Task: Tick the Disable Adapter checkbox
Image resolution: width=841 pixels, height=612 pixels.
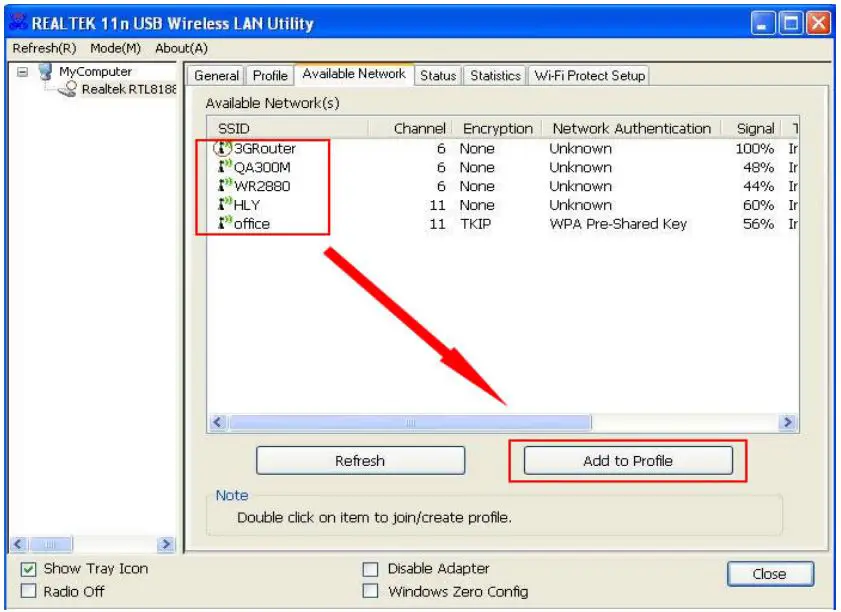Action: pos(371,569)
